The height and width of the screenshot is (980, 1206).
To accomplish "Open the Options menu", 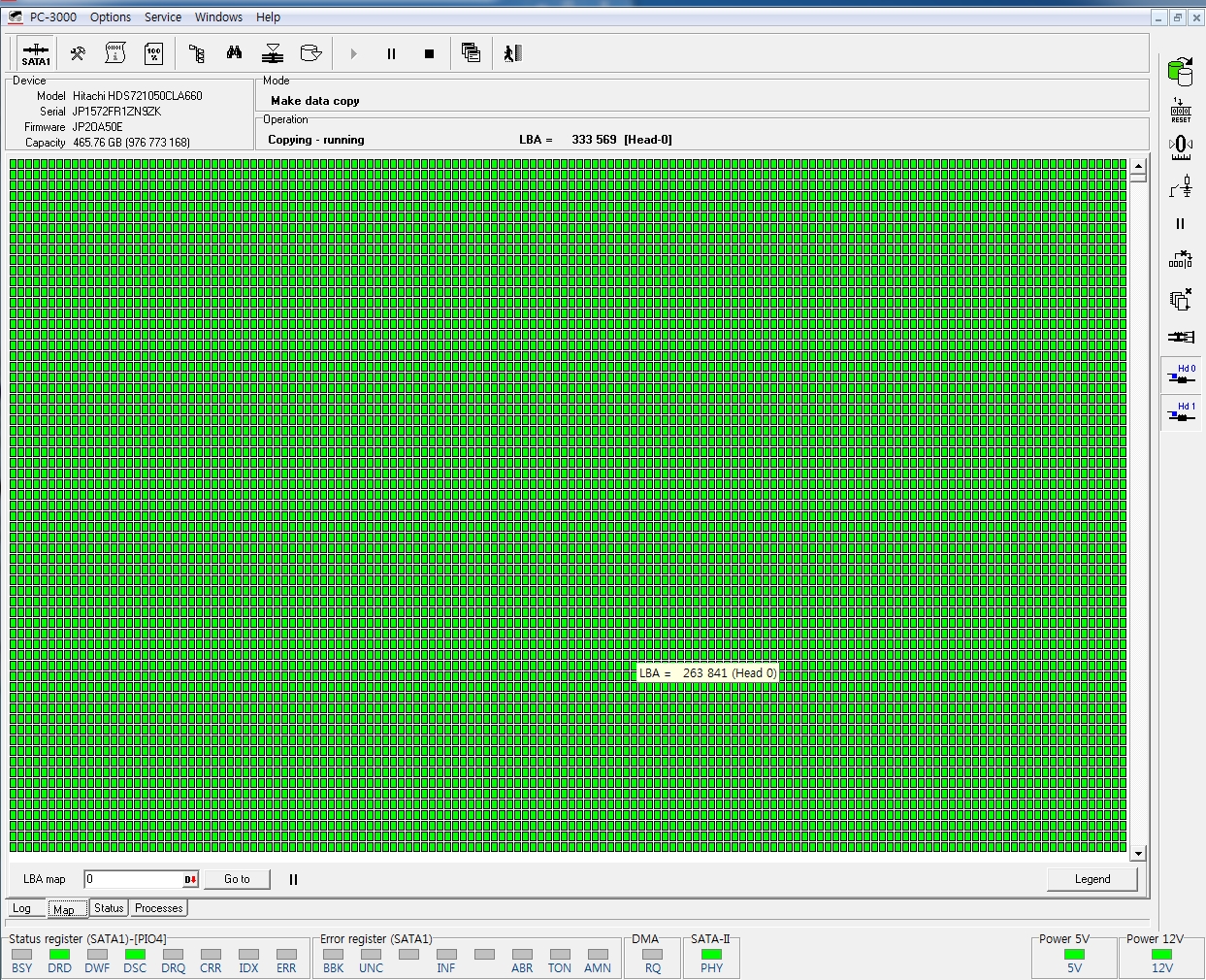I will [x=111, y=17].
